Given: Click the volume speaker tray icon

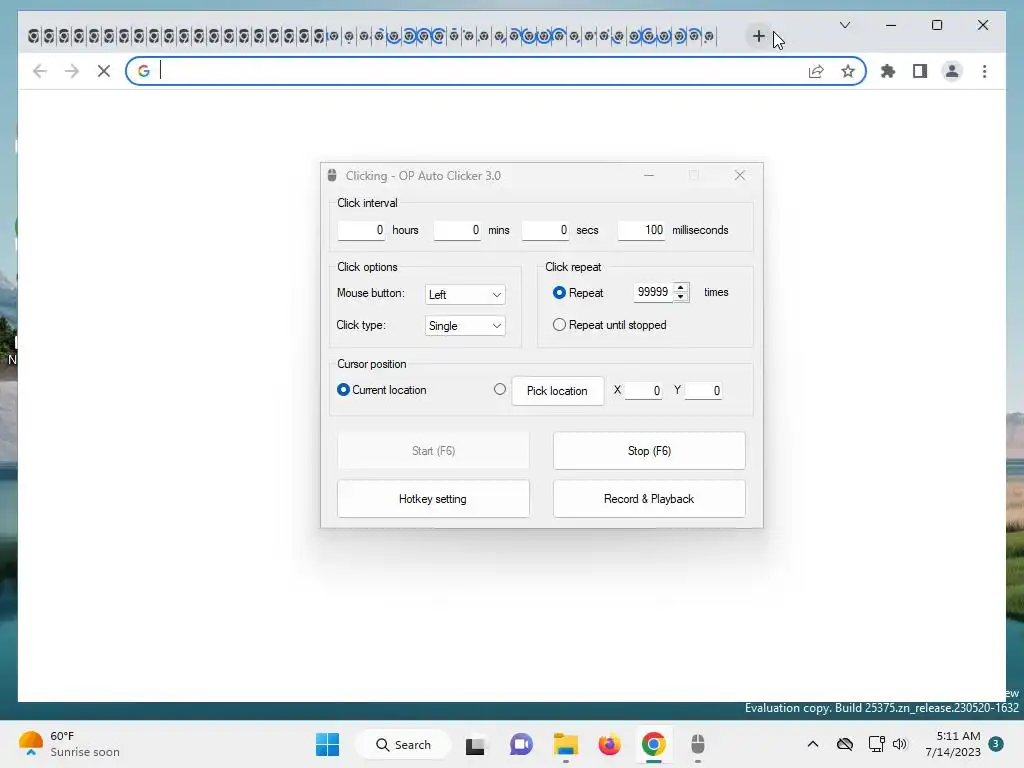Looking at the screenshot, I should pos(901,744).
